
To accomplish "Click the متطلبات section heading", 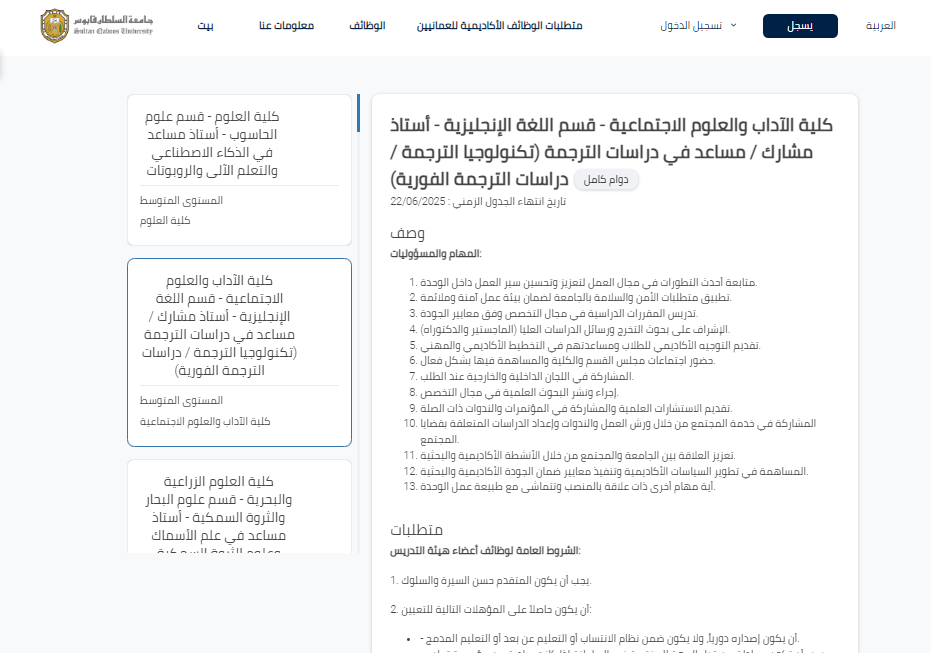I will coord(416,529).
